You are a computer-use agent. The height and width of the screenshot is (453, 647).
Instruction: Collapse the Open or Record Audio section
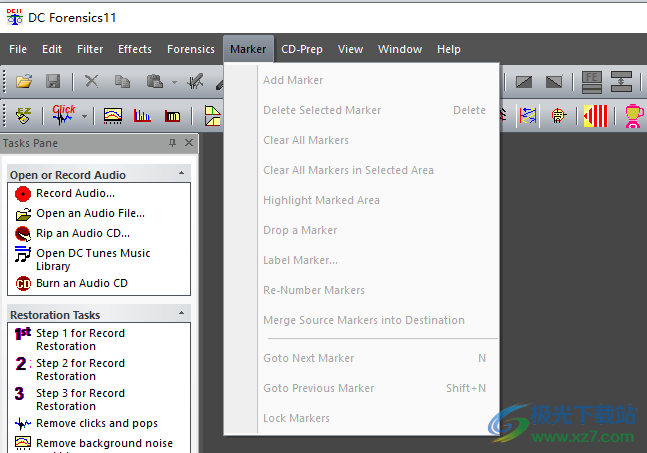tap(182, 174)
